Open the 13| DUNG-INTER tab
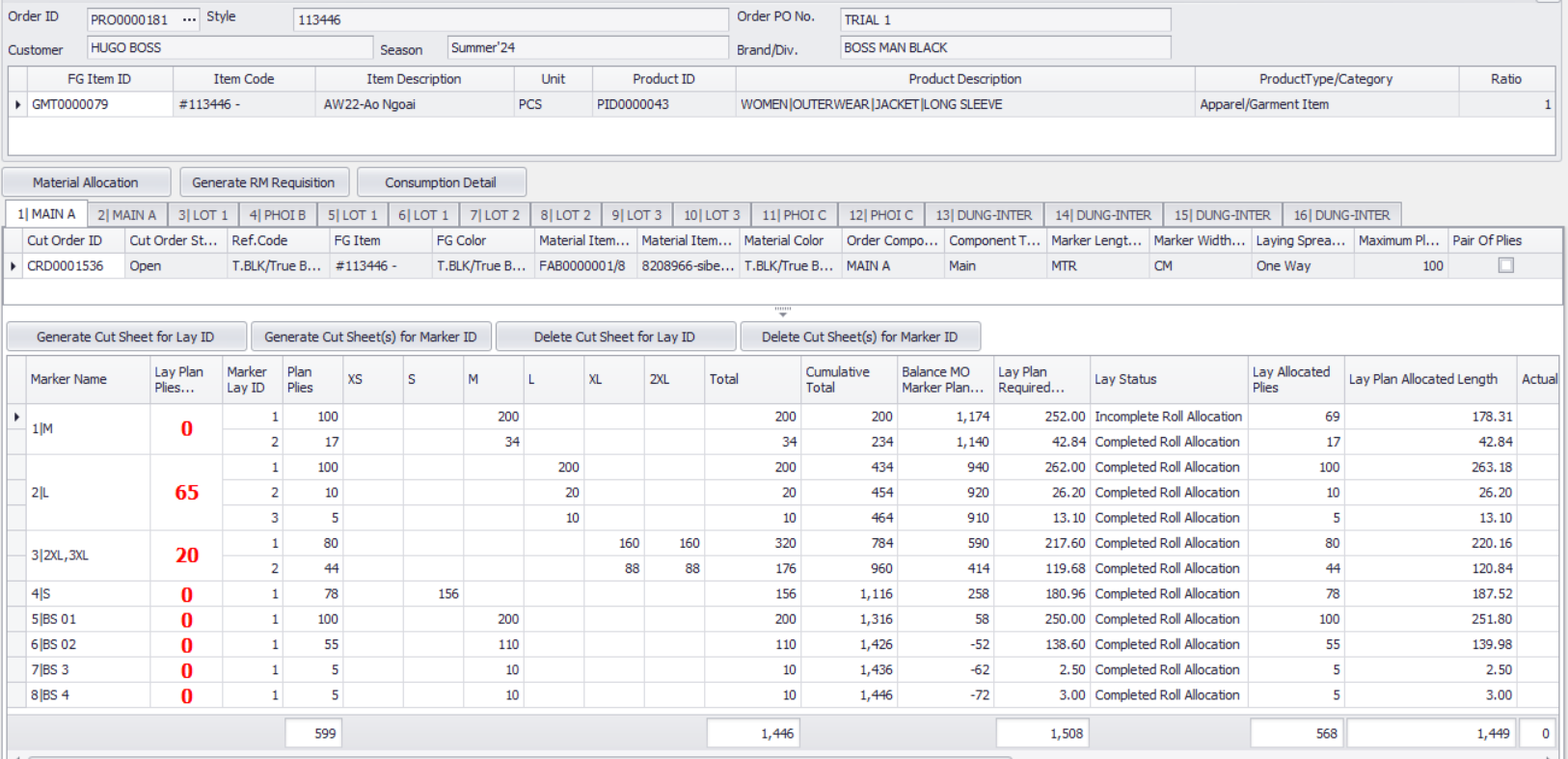Screen dimensions: 1568x759 click(983, 215)
